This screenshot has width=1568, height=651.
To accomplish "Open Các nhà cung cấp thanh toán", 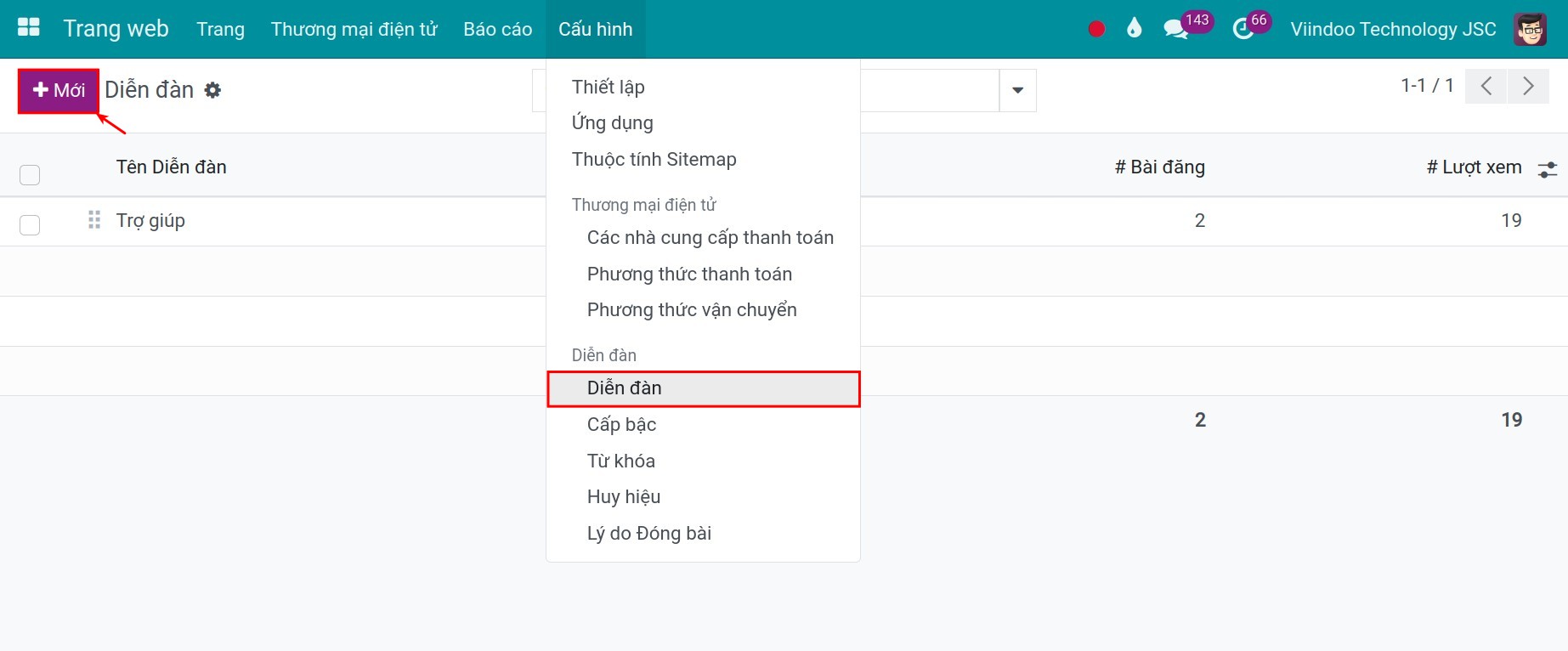I will click(x=710, y=237).
